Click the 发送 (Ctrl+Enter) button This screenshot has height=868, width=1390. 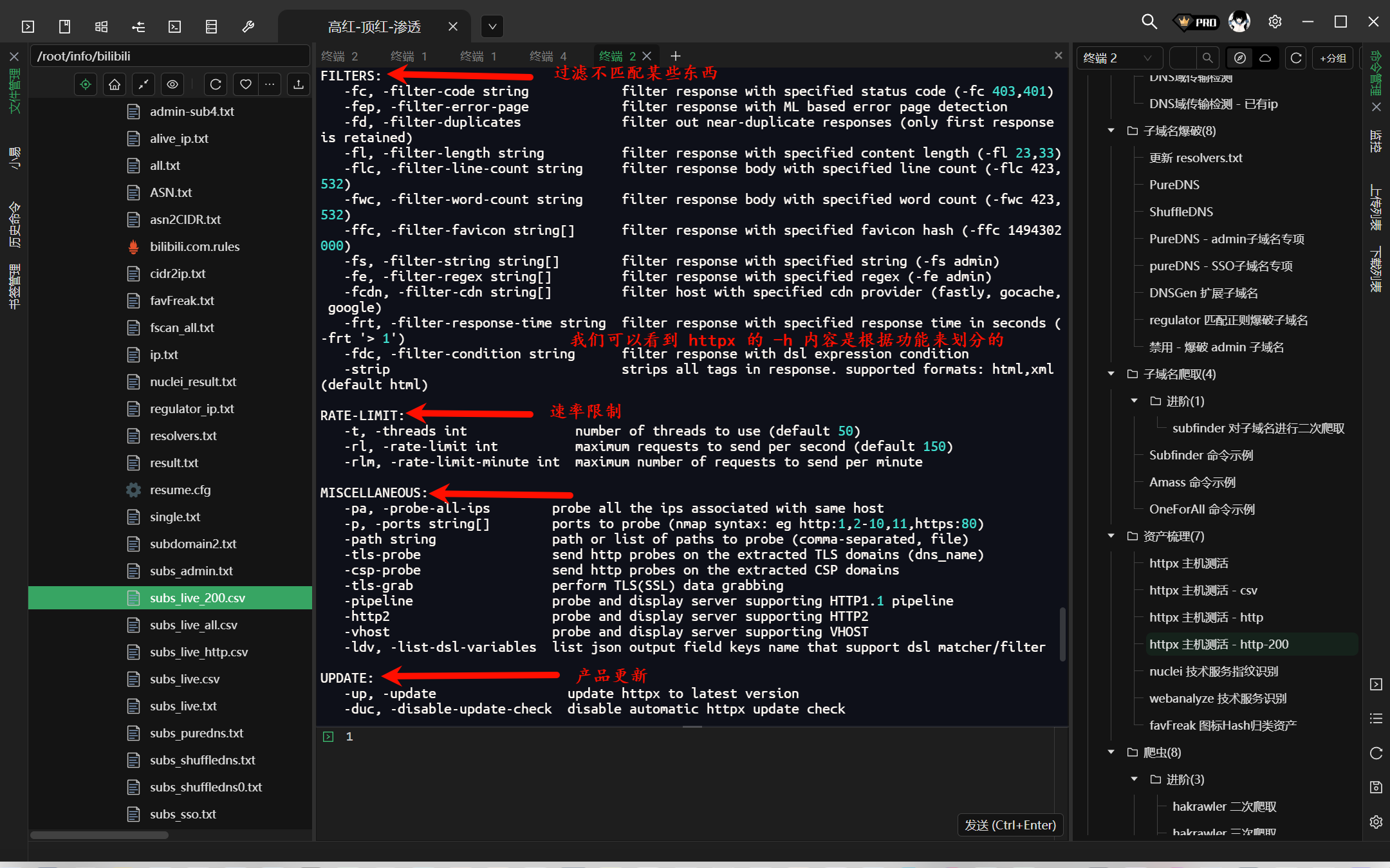1010,825
